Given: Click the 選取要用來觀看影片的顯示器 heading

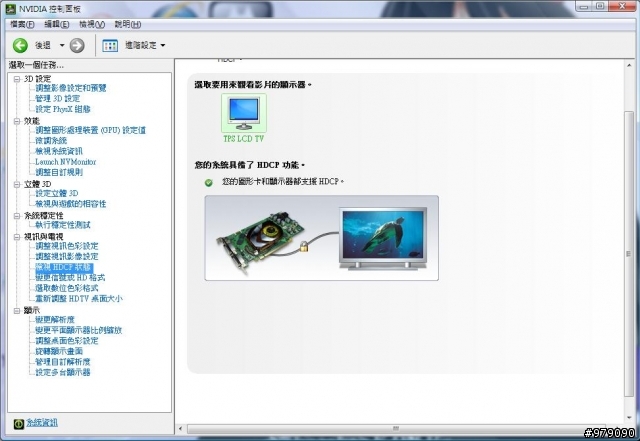Looking at the screenshot, I should click(253, 85).
